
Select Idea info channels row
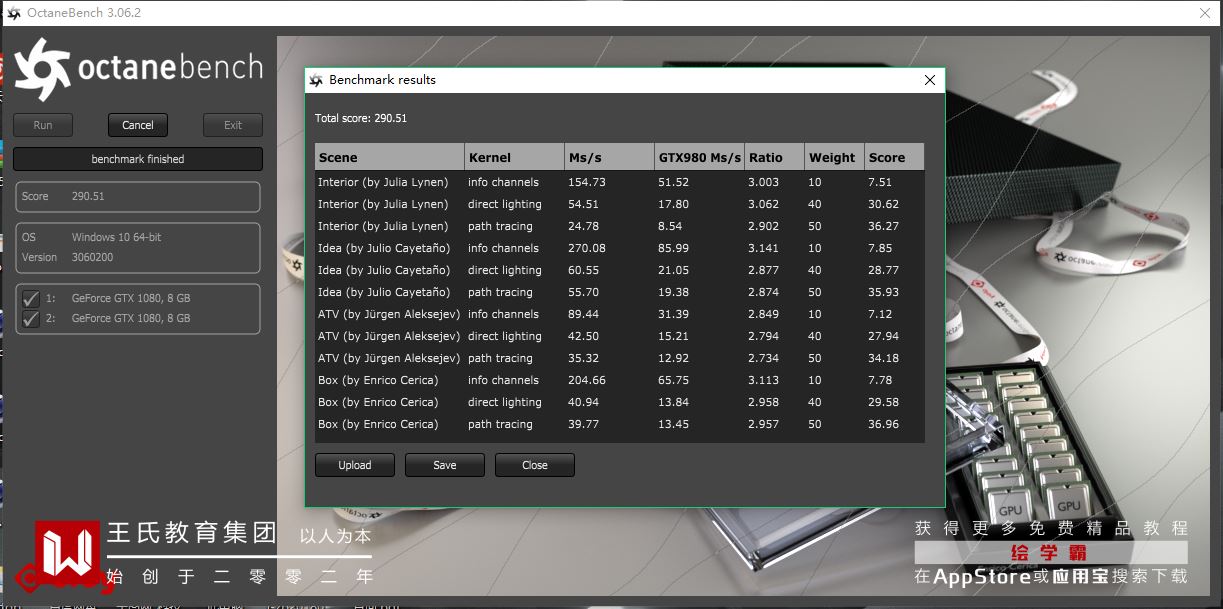click(619, 248)
